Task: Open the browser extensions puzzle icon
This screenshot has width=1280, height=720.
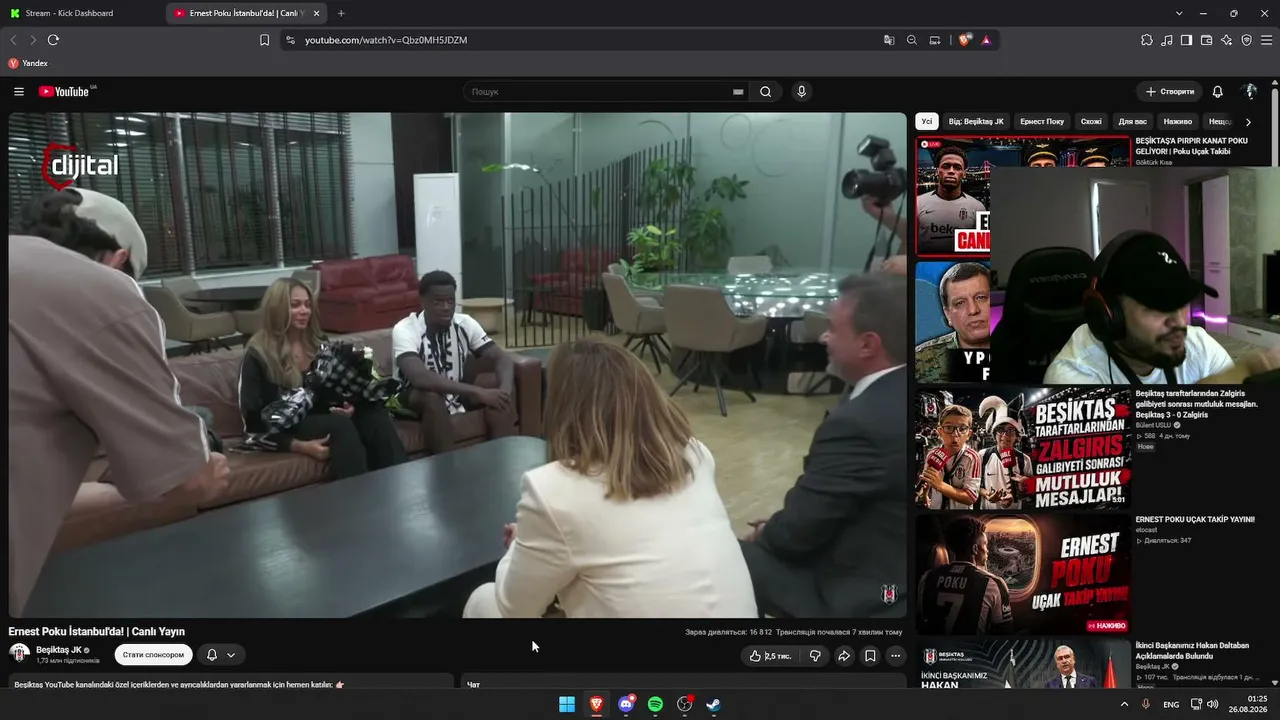Action: pyautogui.click(x=1147, y=40)
